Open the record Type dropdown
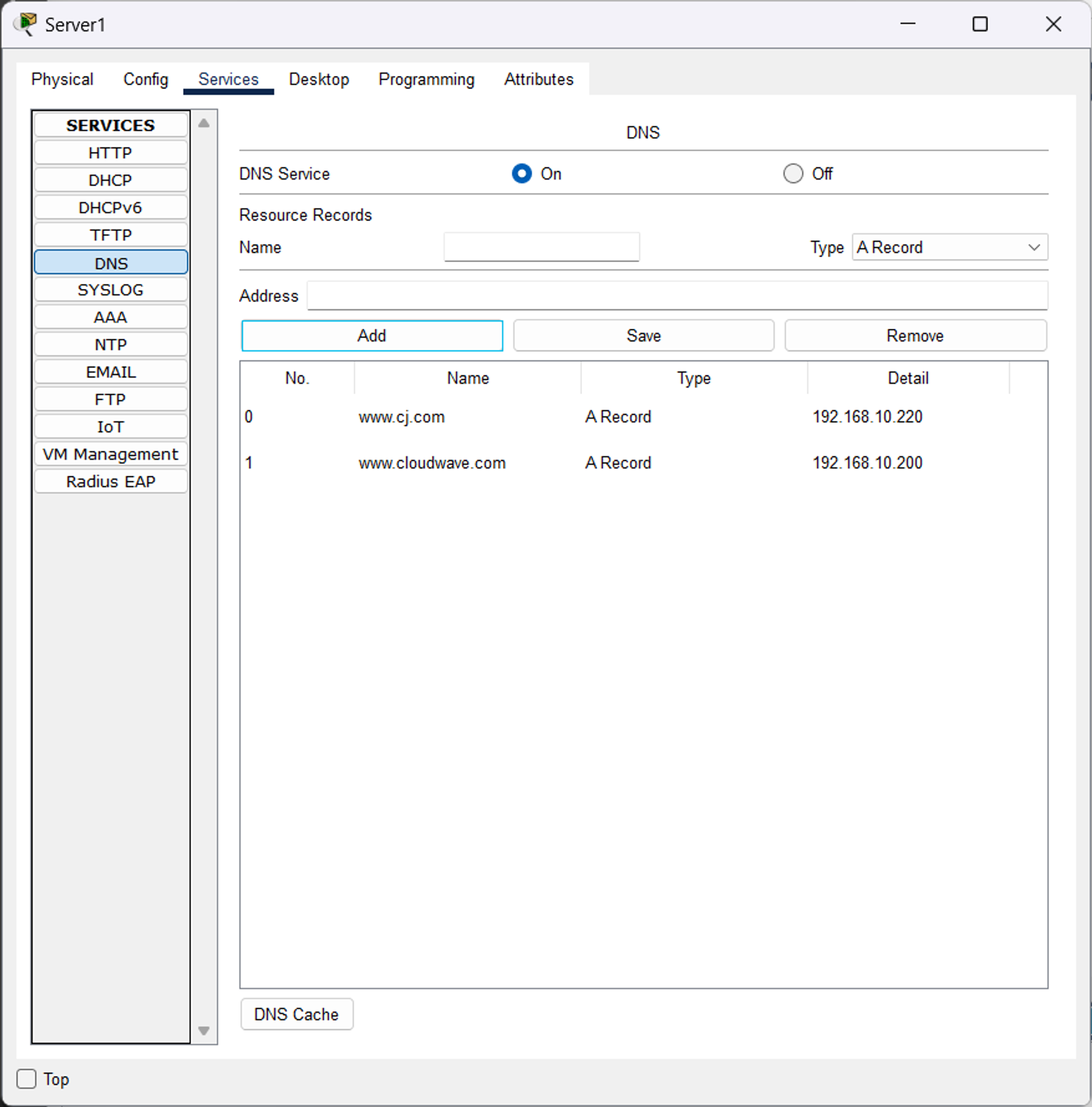This screenshot has width=1092, height=1107. [949, 247]
